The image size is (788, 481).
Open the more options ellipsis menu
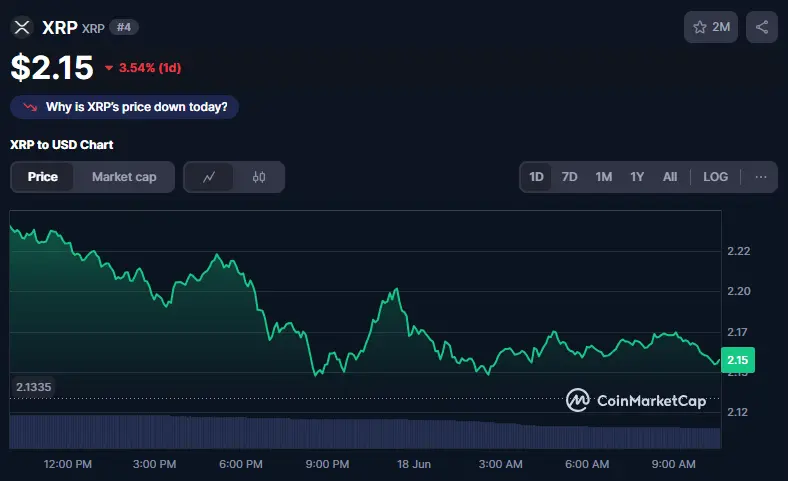(x=761, y=177)
